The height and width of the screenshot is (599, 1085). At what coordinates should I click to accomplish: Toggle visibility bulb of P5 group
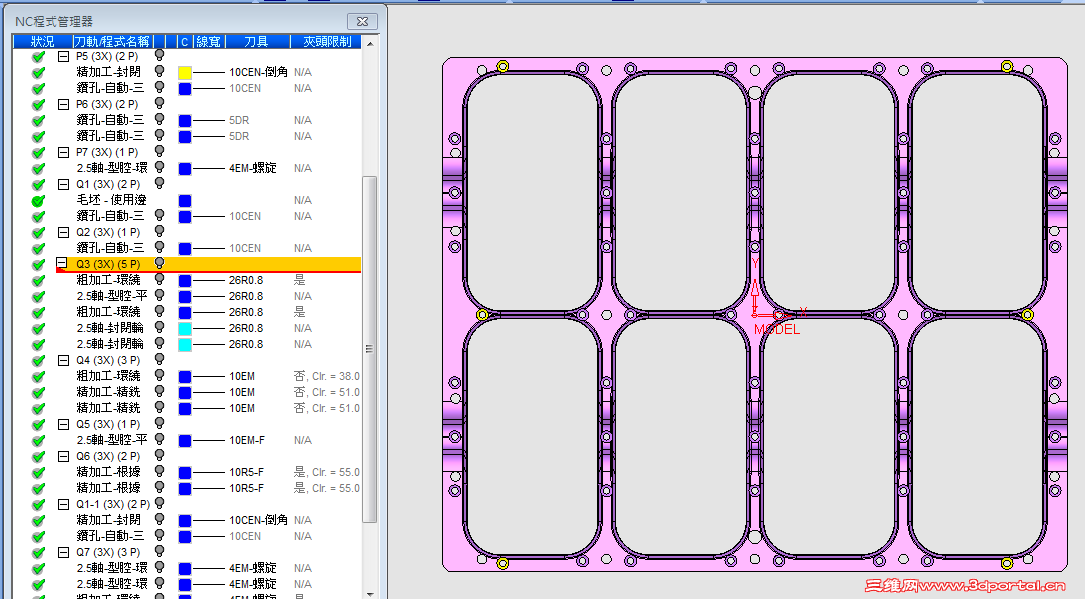coord(159,55)
